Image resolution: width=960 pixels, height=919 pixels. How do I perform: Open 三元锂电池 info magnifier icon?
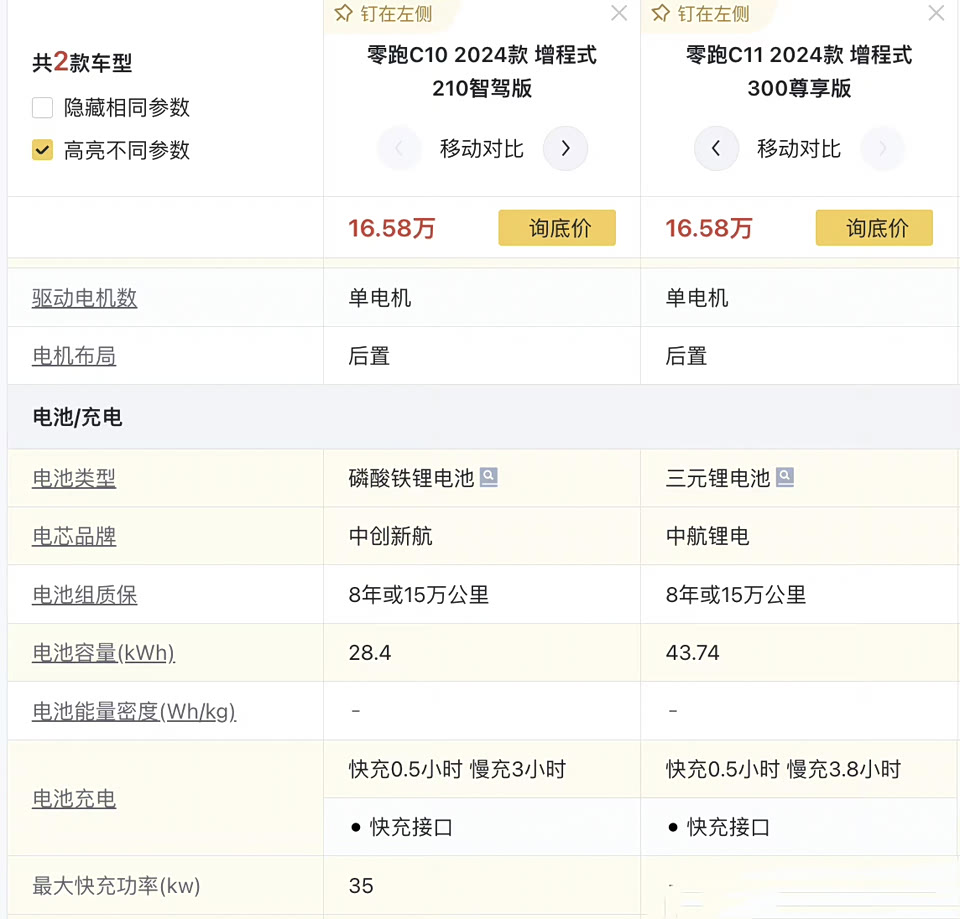click(x=785, y=478)
